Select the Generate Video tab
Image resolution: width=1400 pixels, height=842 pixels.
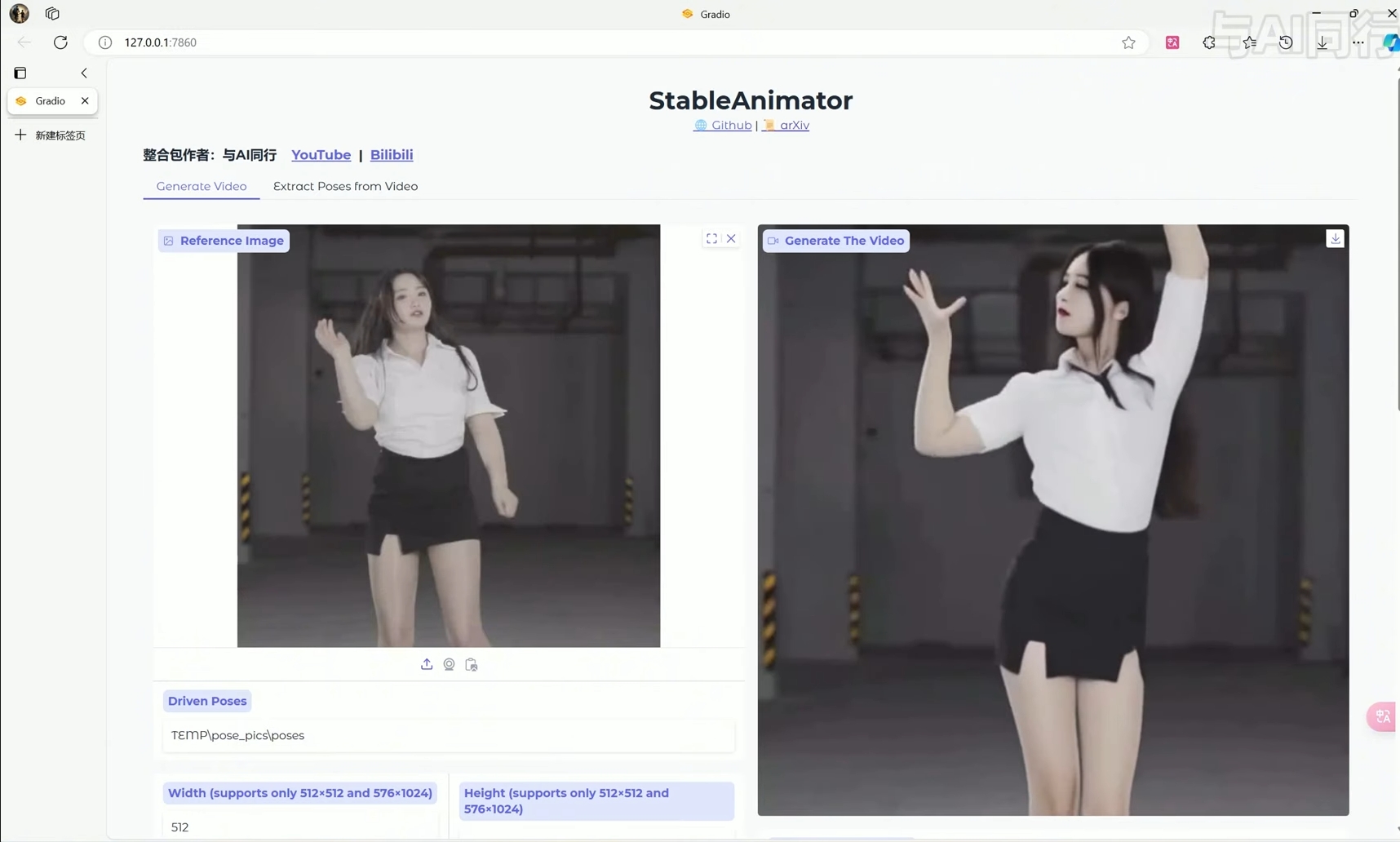click(x=201, y=186)
